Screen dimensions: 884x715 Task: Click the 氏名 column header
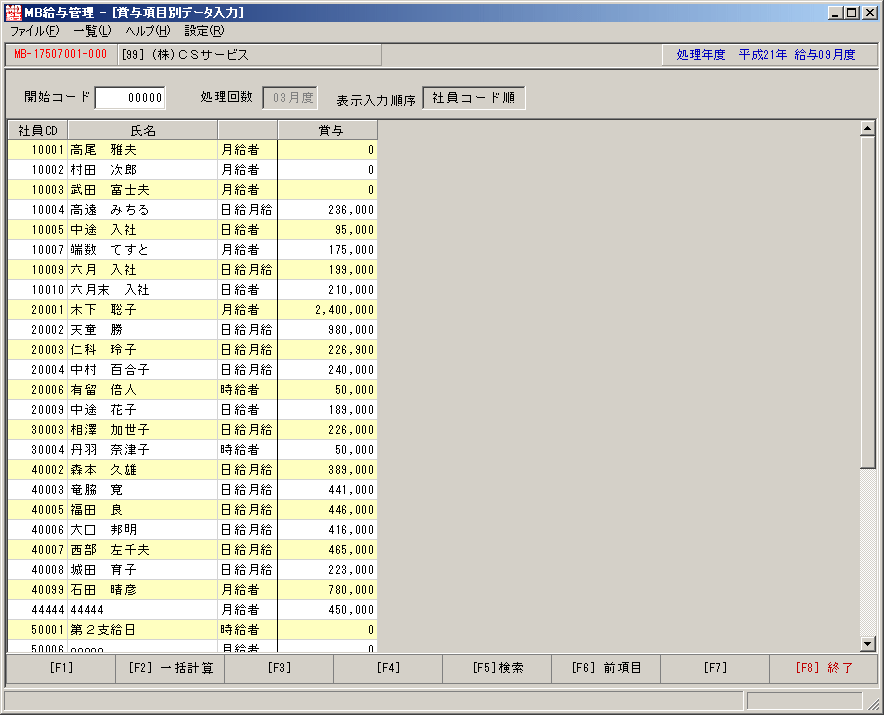[143, 130]
